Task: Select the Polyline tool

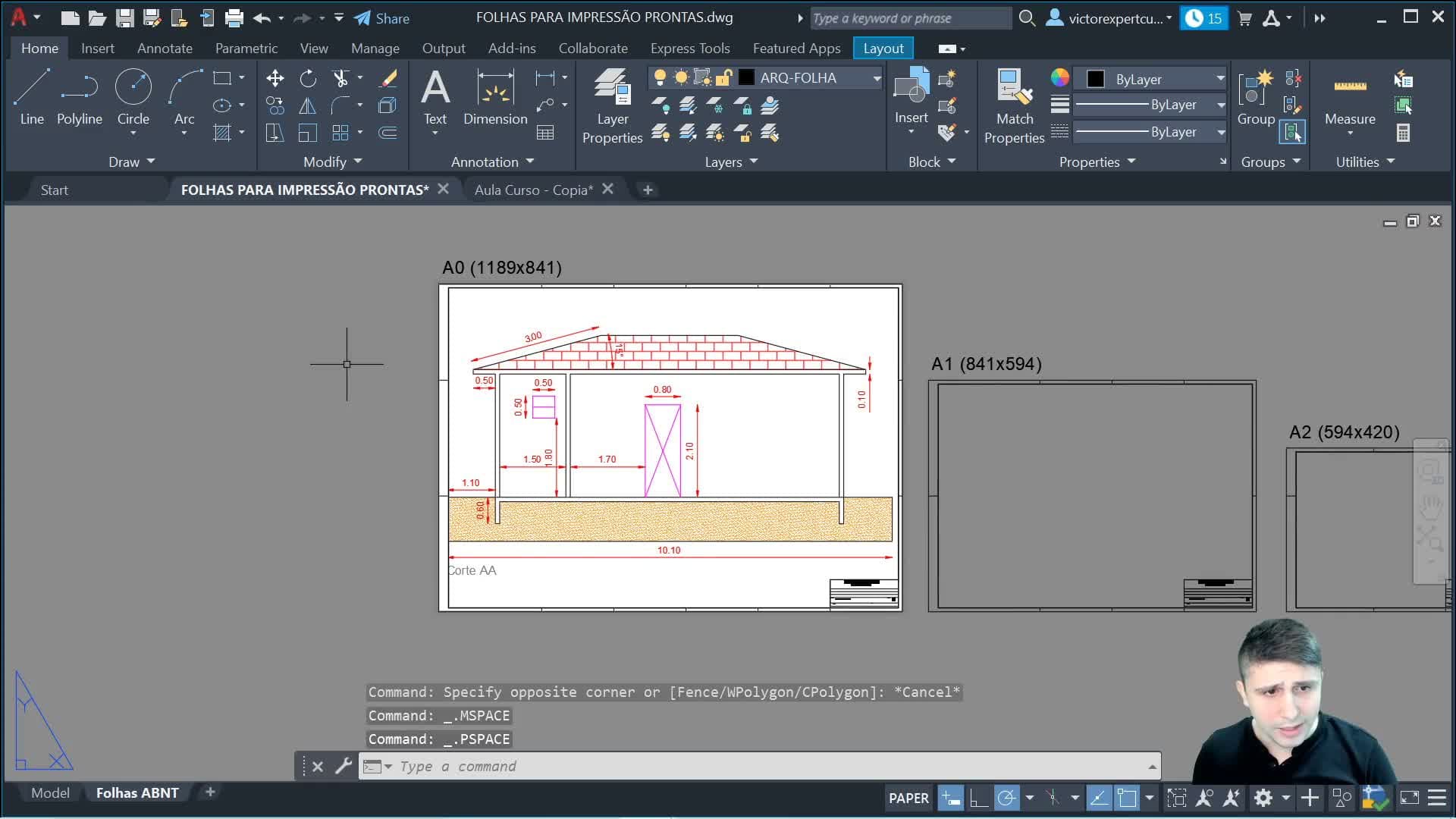Action: coord(79,96)
